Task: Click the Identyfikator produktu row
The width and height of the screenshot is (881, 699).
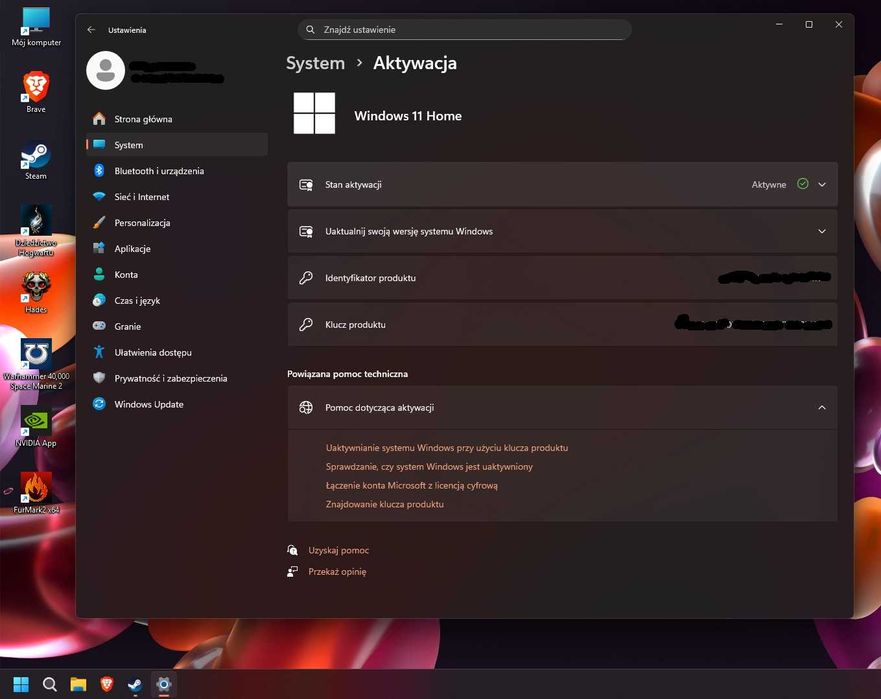Action: tap(562, 278)
